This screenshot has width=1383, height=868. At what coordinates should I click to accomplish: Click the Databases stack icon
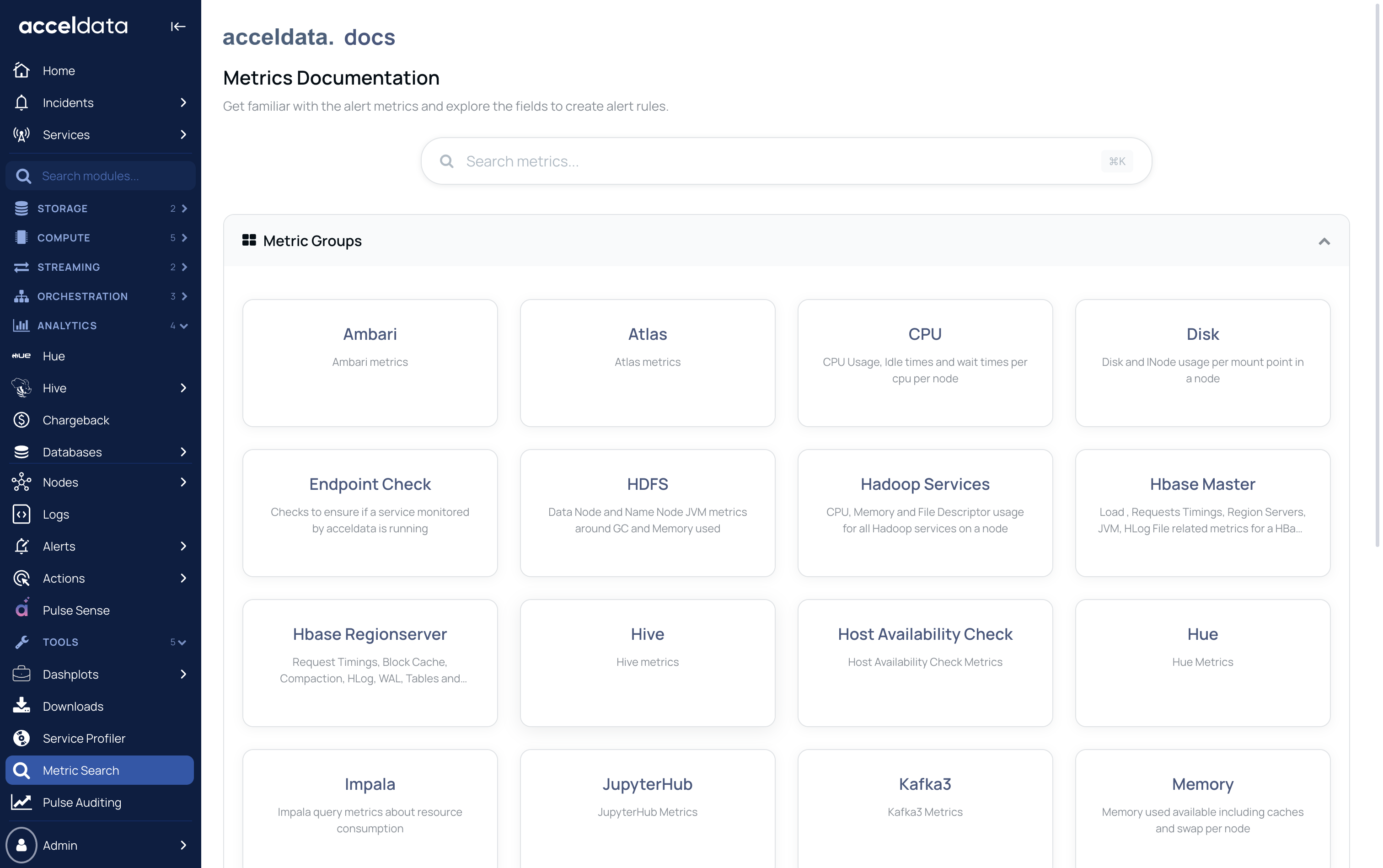pyautogui.click(x=22, y=452)
